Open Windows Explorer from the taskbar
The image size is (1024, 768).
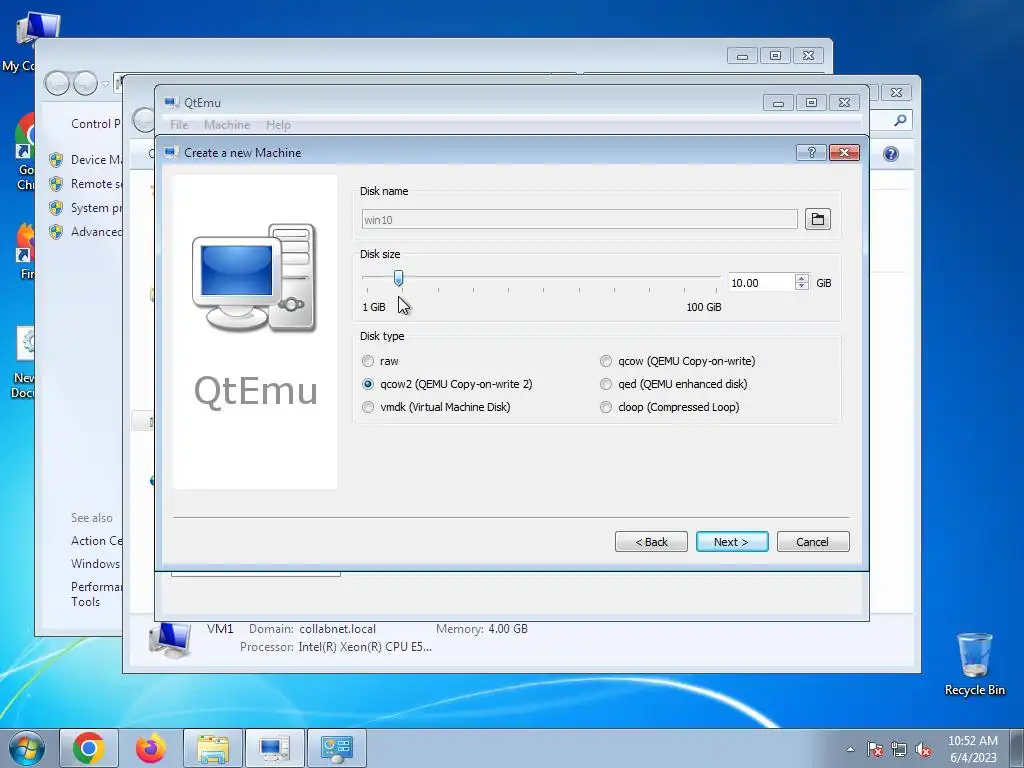(213, 748)
